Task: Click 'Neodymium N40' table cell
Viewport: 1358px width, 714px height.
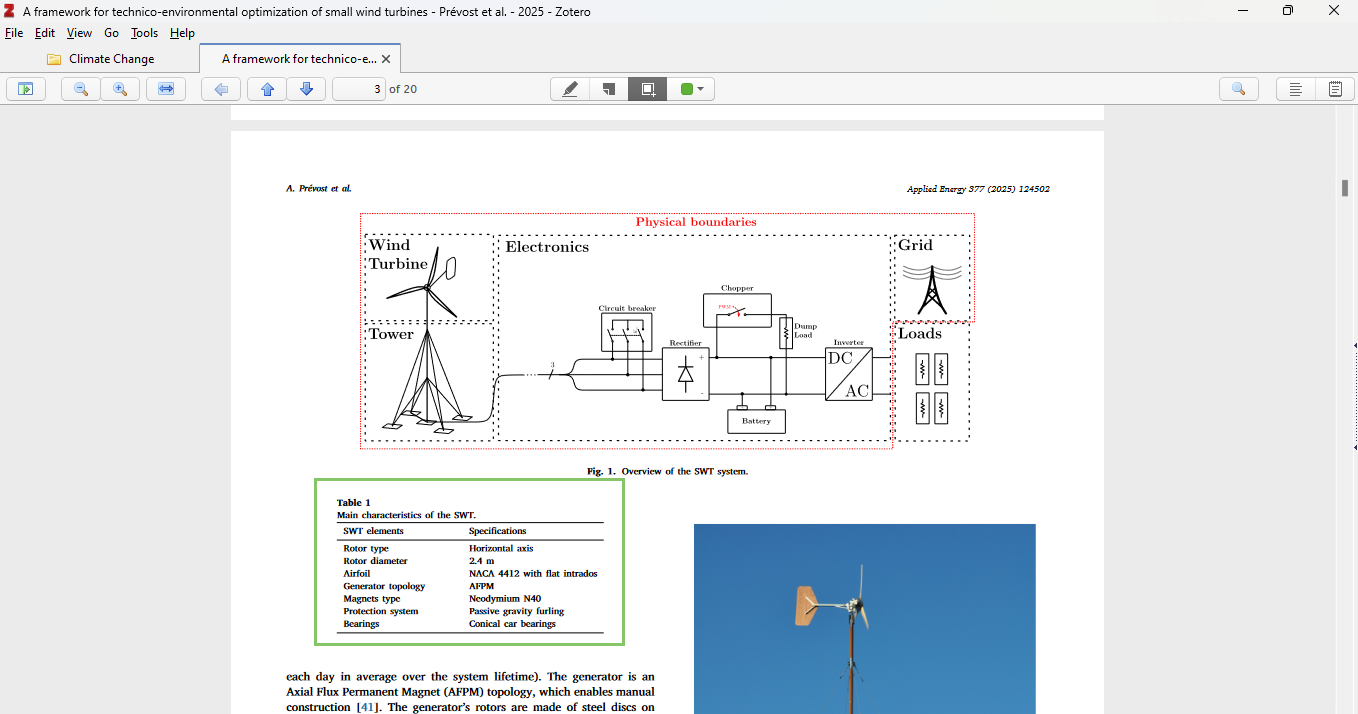Action: [x=505, y=598]
